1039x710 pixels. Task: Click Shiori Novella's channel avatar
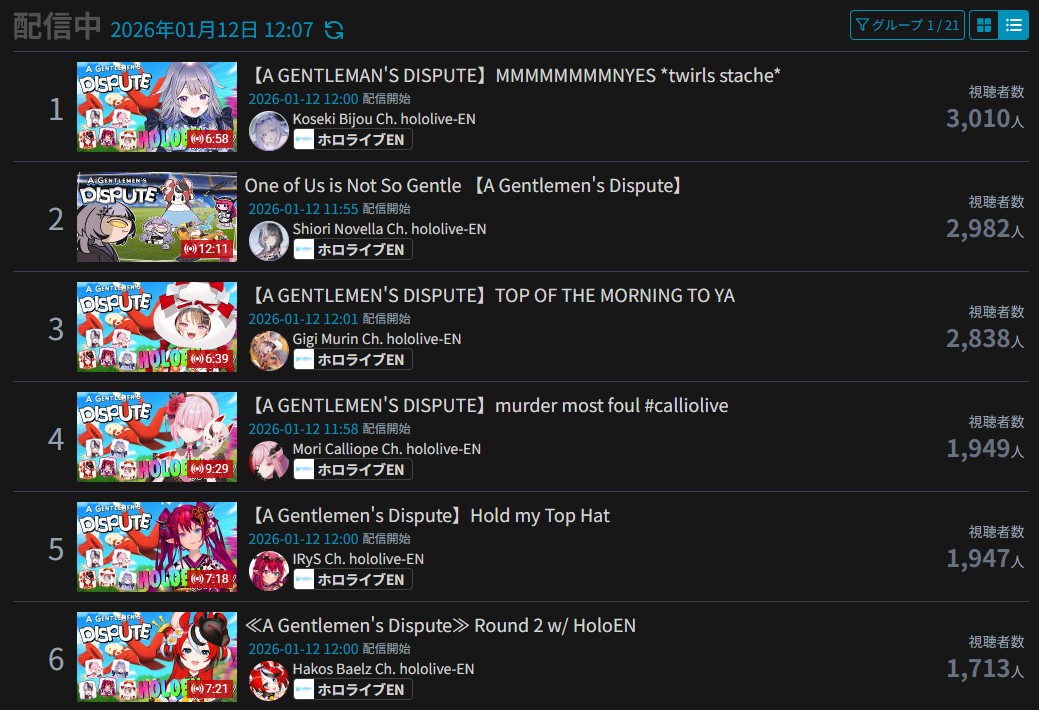(x=268, y=241)
